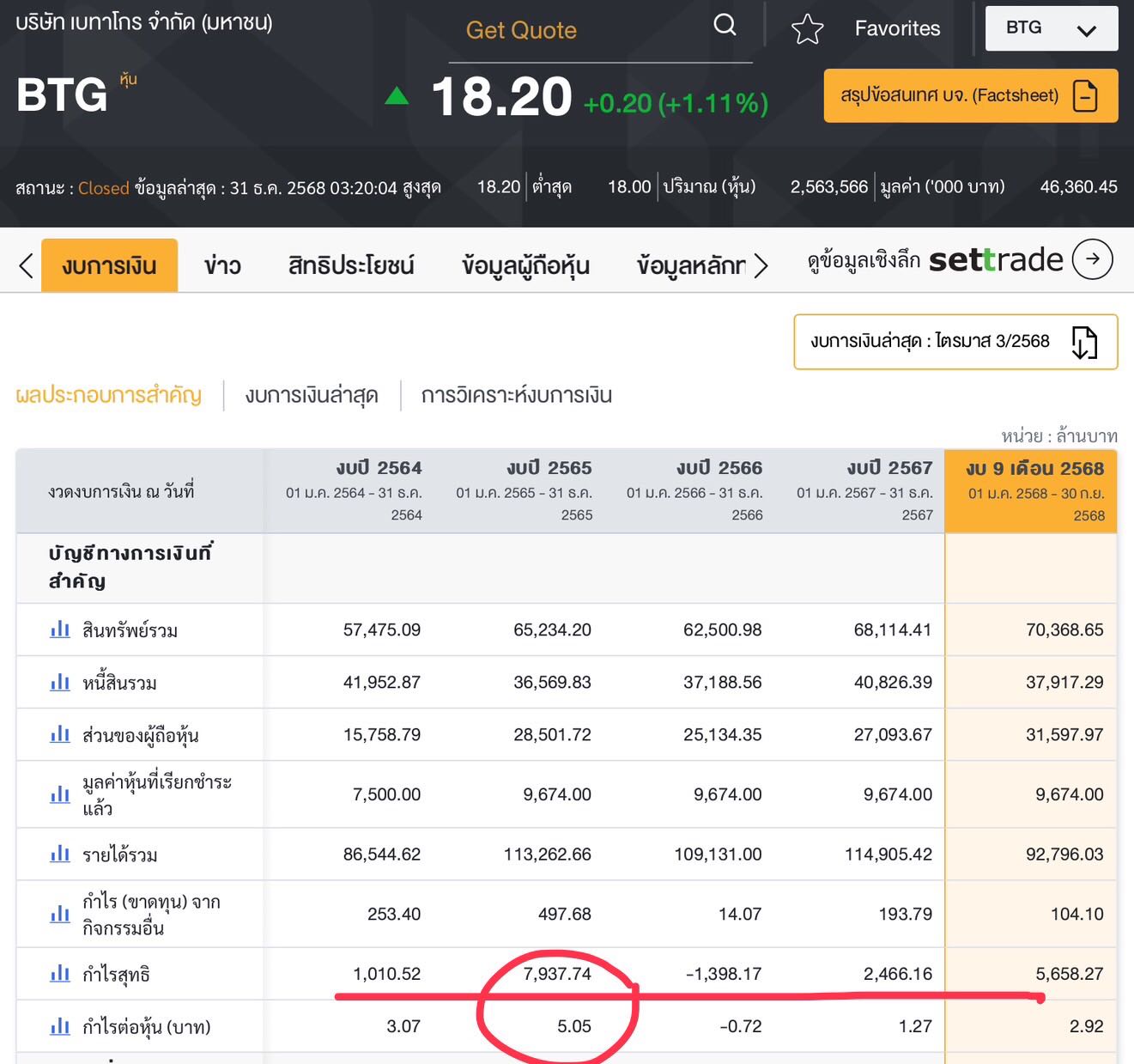Click the กำไรต่อหุ้น (บาท) row label
The image size is (1134, 1064).
(x=146, y=1026)
